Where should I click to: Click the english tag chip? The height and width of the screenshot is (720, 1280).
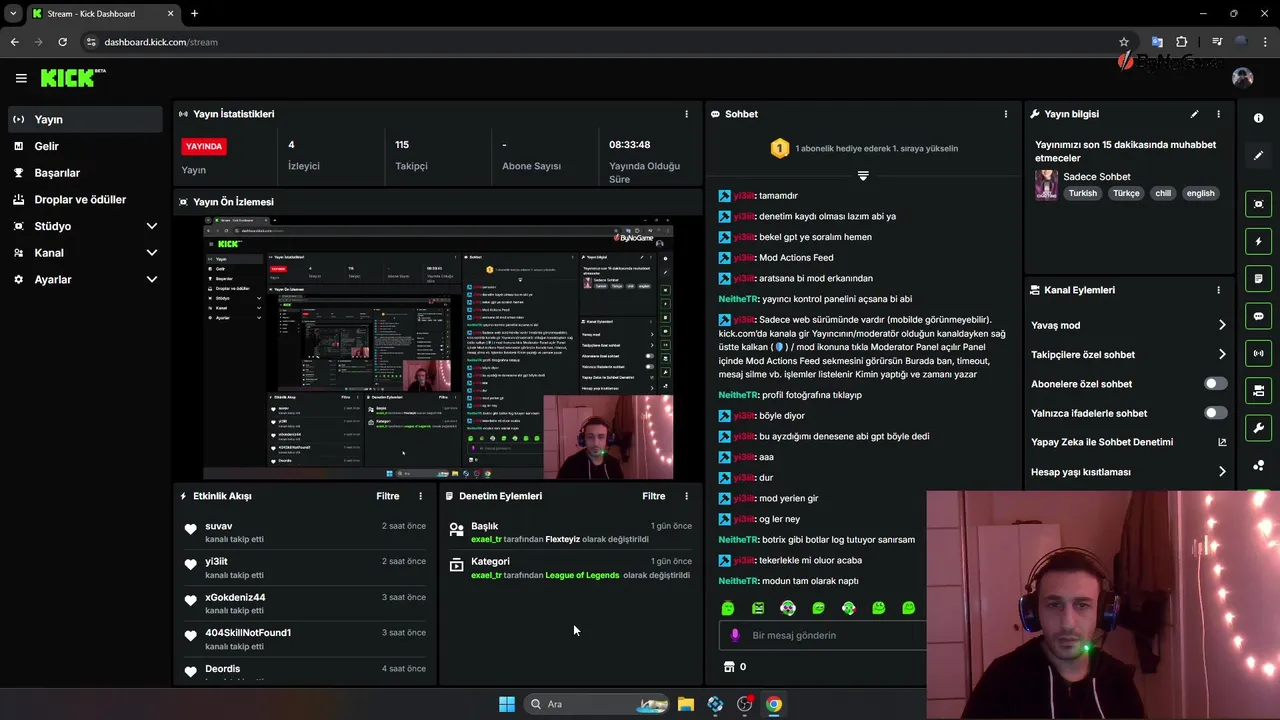(1200, 194)
